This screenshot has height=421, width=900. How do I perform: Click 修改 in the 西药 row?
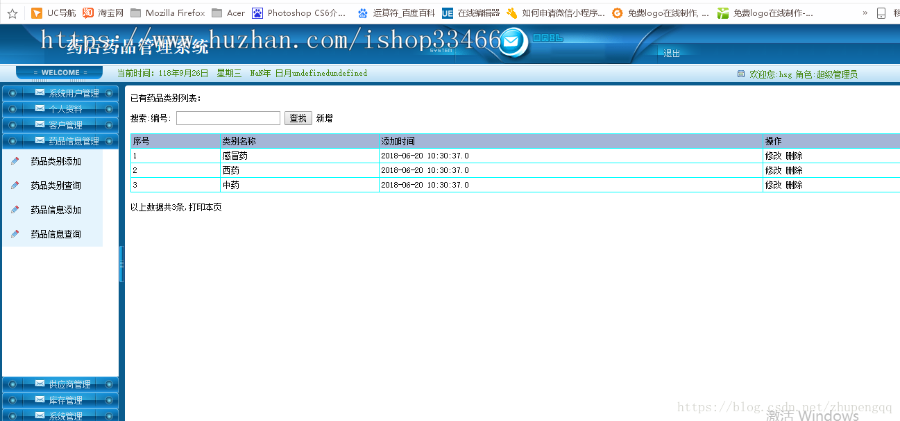[773, 171]
